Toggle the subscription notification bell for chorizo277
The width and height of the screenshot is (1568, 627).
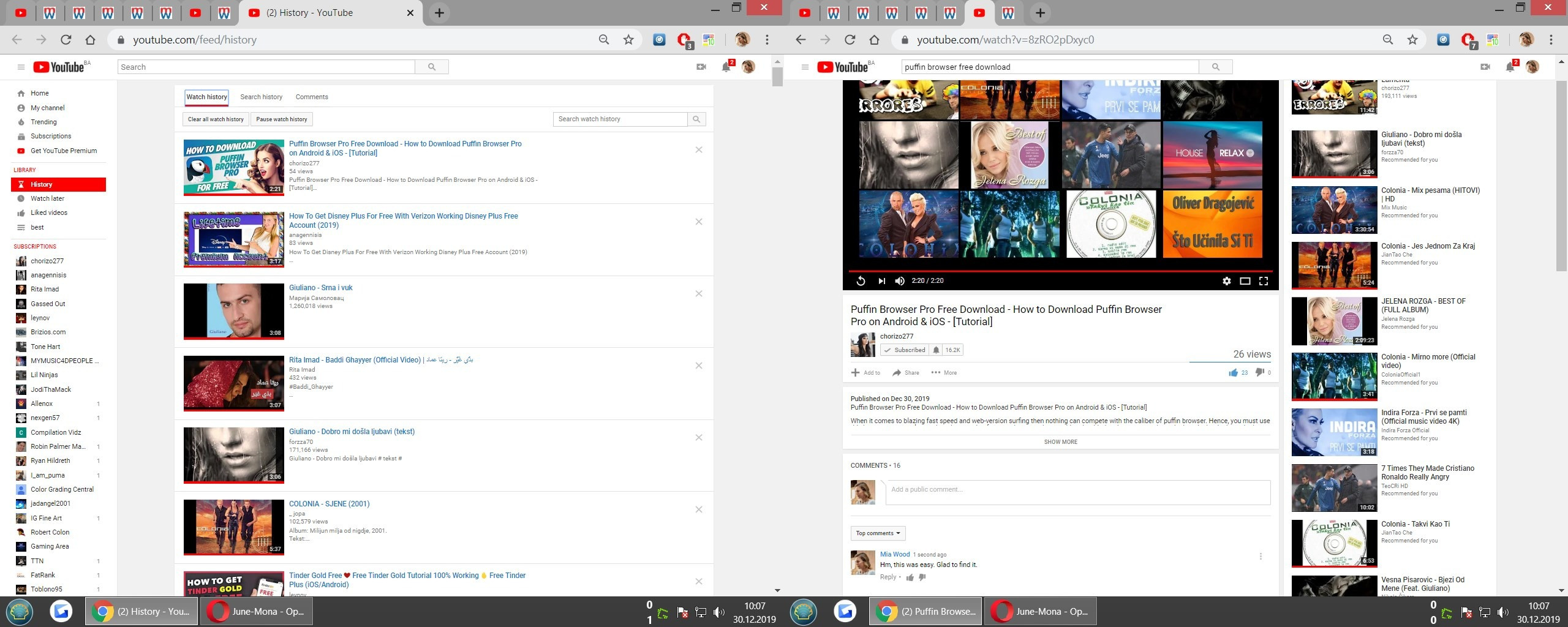click(x=936, y=350)
